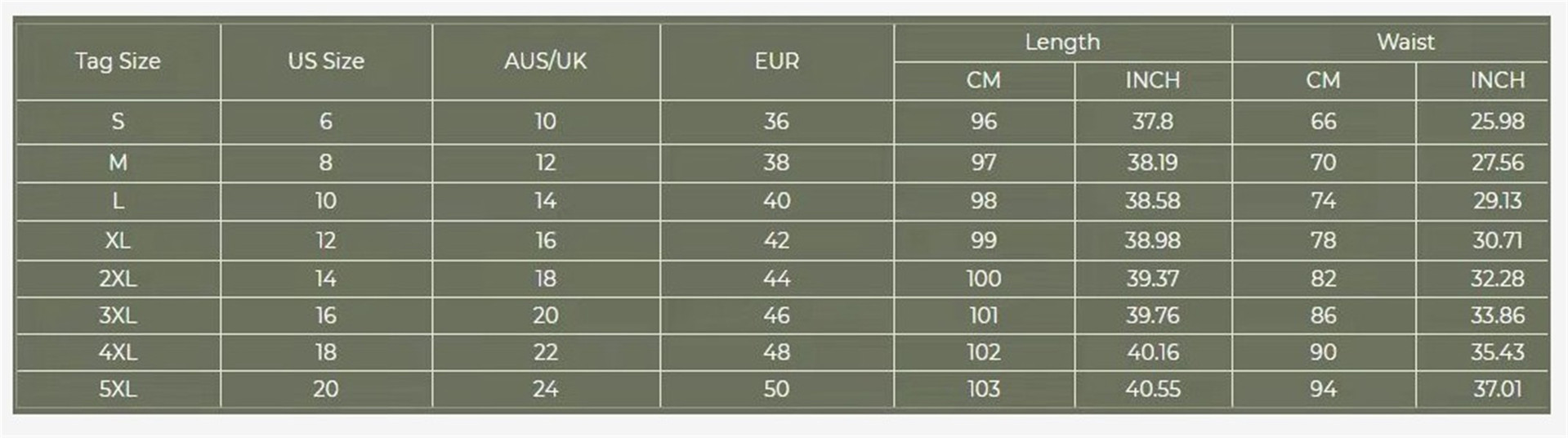The height and width of the screenshot is (438, 1568).
Task: Select length inch value 40.55
Action: pyautogui.click(x=1153, y=389)
